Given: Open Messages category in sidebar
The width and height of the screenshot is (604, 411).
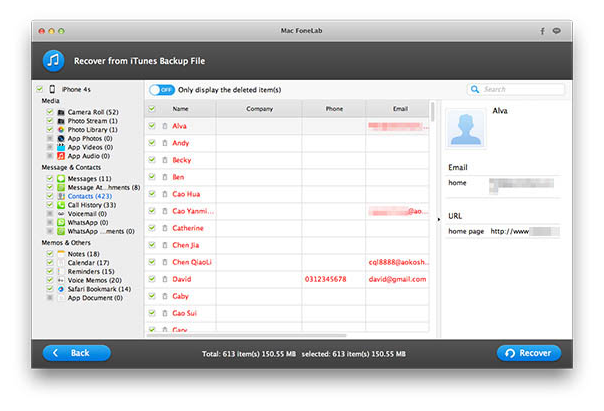Looking at the screenshot, I should (x=90, y=178).
